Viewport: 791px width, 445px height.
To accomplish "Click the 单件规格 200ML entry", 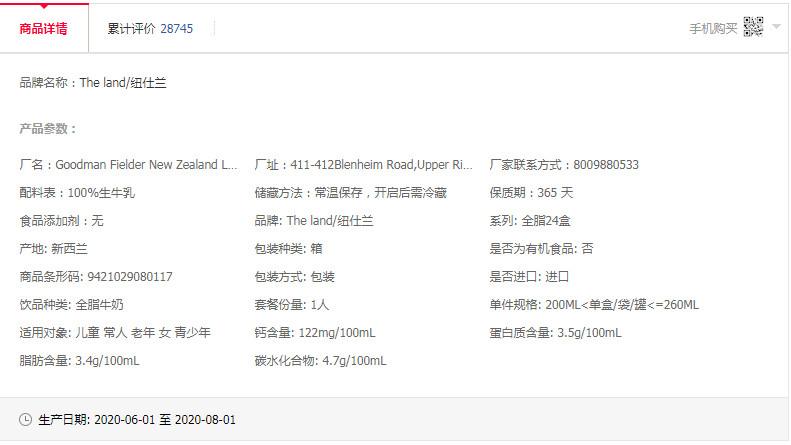I will 594,304.
